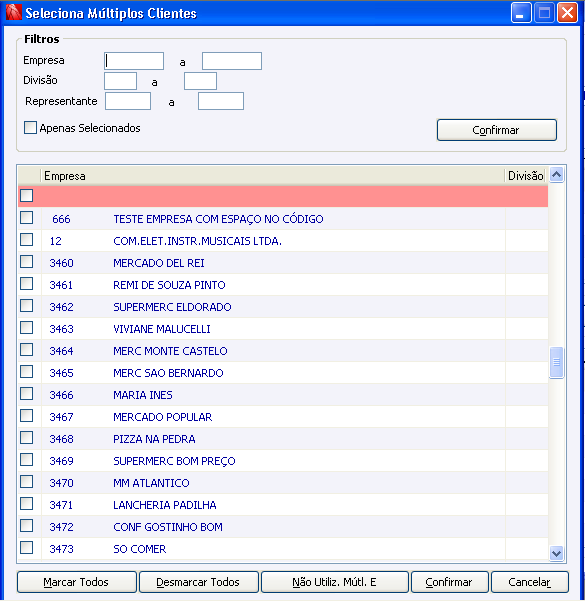Click the scroll up arrow of the list

pos(556,175)
